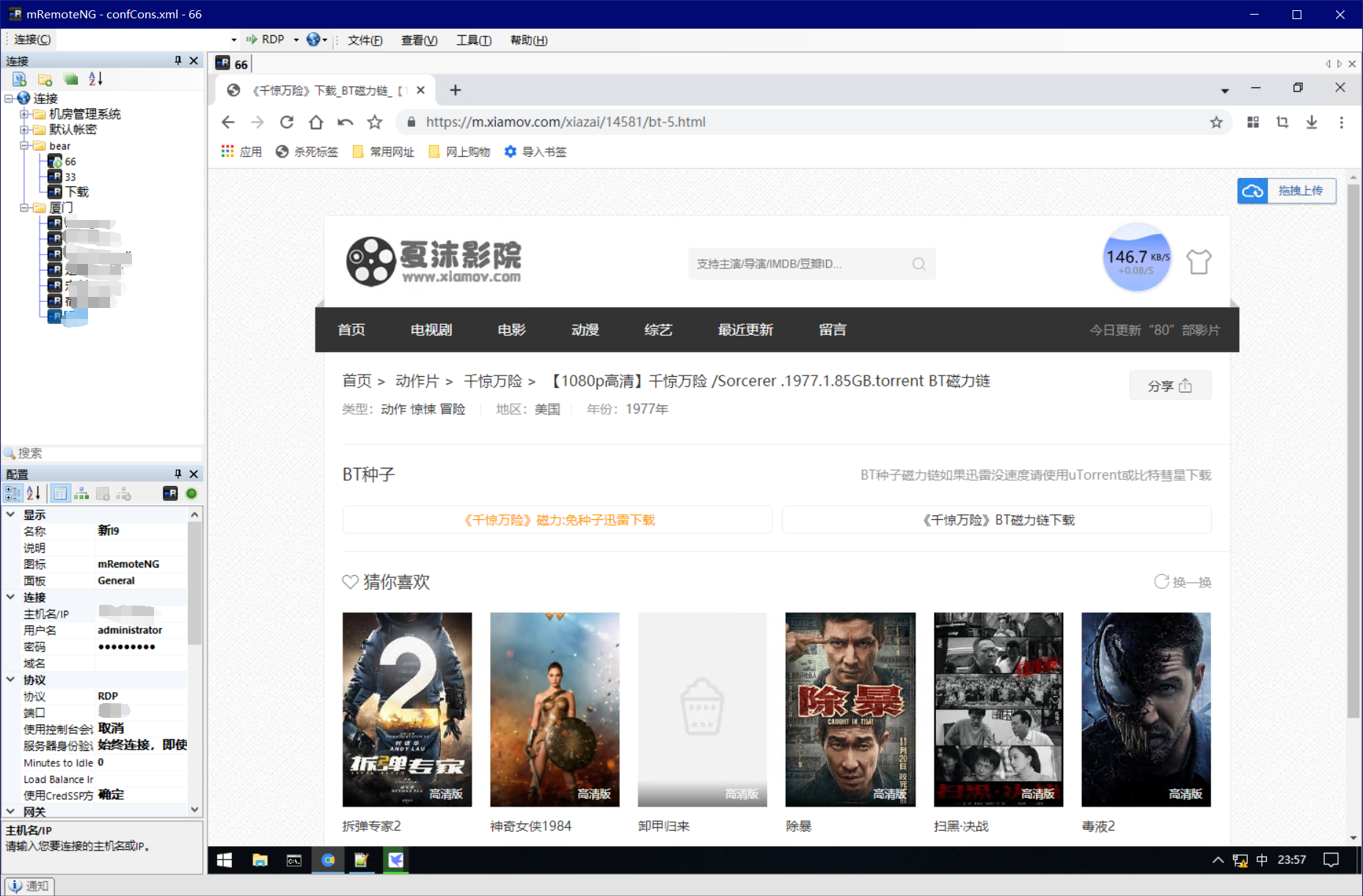Open the 工具(T) menu
Screen dimensions: 1363x896
[473, 40]
